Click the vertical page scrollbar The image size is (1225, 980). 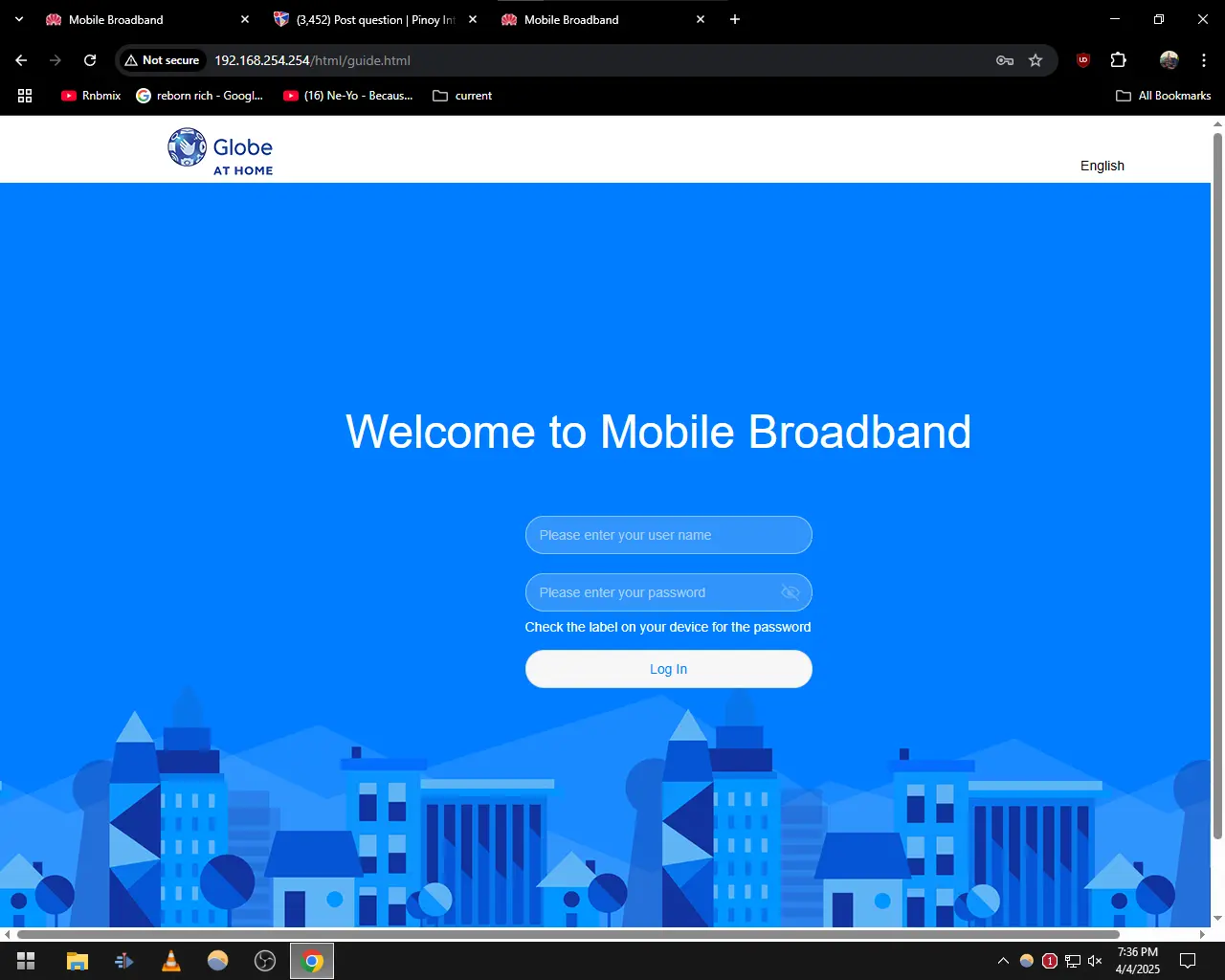1217,487
